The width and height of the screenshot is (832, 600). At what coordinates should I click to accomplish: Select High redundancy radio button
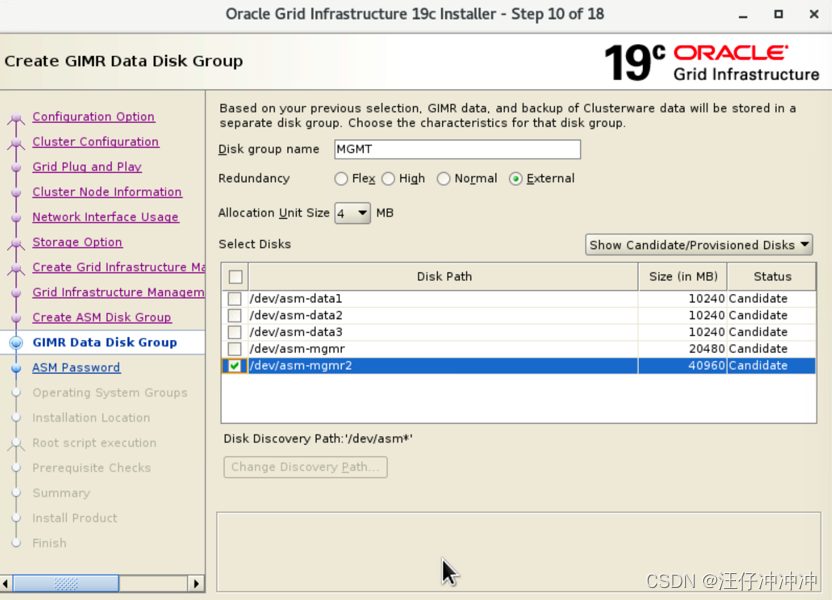click(x=388, y=179)
